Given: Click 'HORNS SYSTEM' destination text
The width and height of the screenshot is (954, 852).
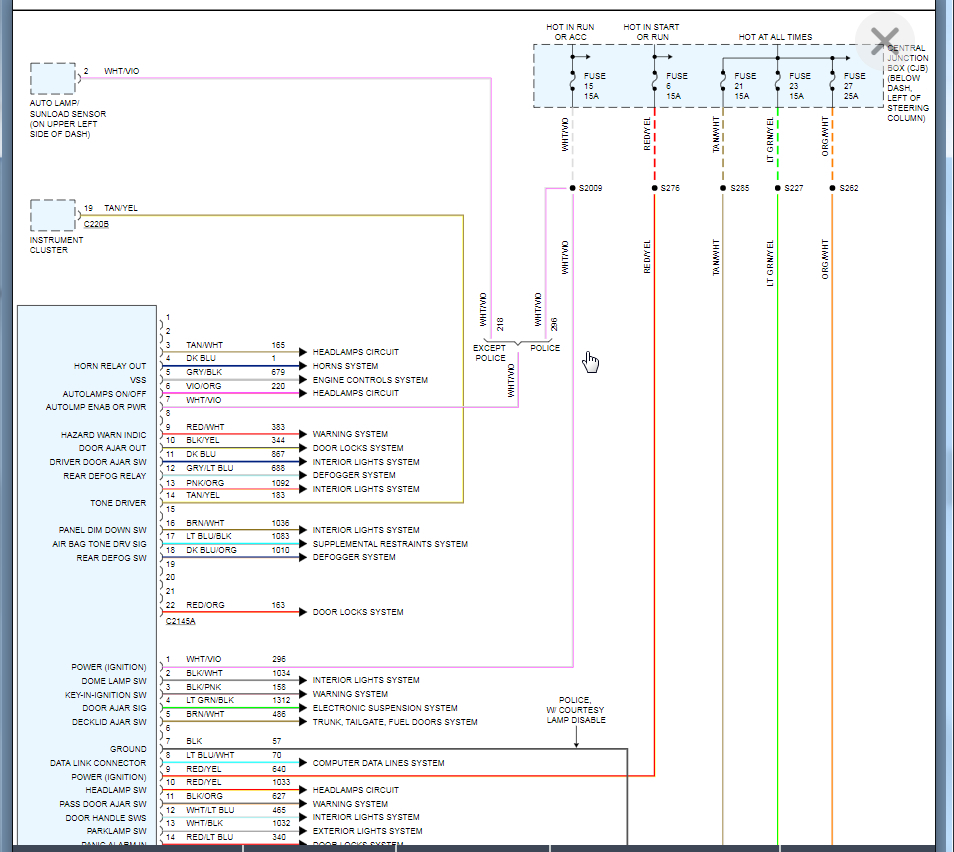Looking at the screenshot, I should click(345, 366).
